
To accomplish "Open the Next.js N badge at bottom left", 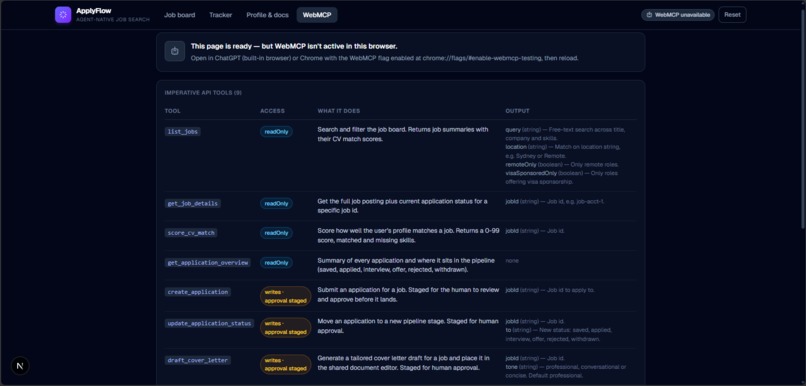I will (20, 366).
